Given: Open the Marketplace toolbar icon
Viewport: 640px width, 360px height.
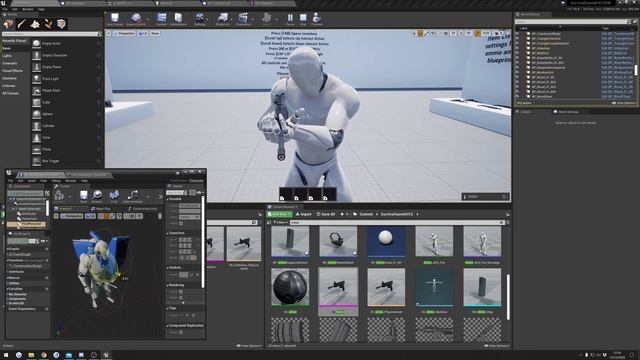Looking at the screenshot, I should pos(178,19).
